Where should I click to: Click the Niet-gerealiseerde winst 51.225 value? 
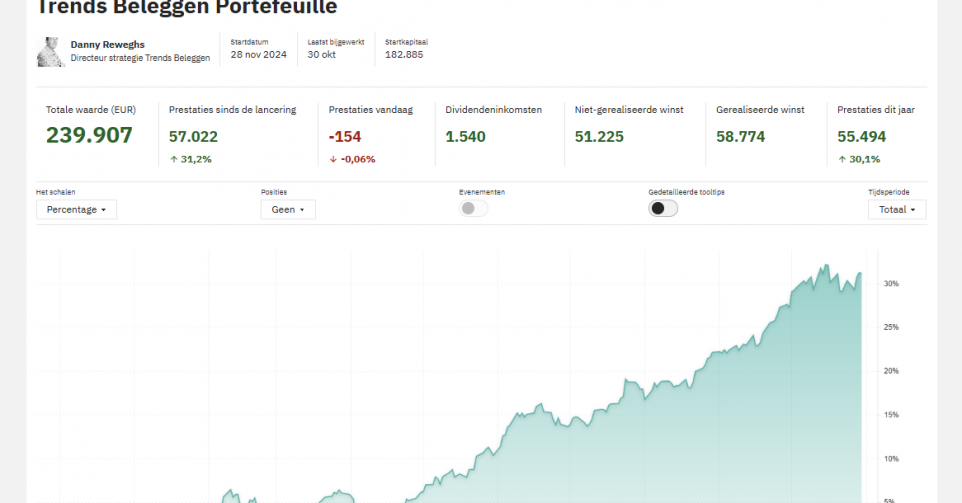point(599,137)
